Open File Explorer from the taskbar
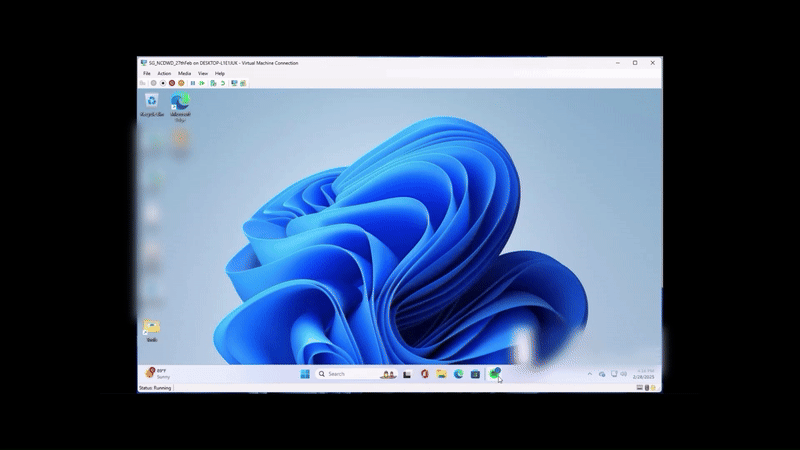Image resolution: width=800 pixels, height=450 pixels. point(441,374)
